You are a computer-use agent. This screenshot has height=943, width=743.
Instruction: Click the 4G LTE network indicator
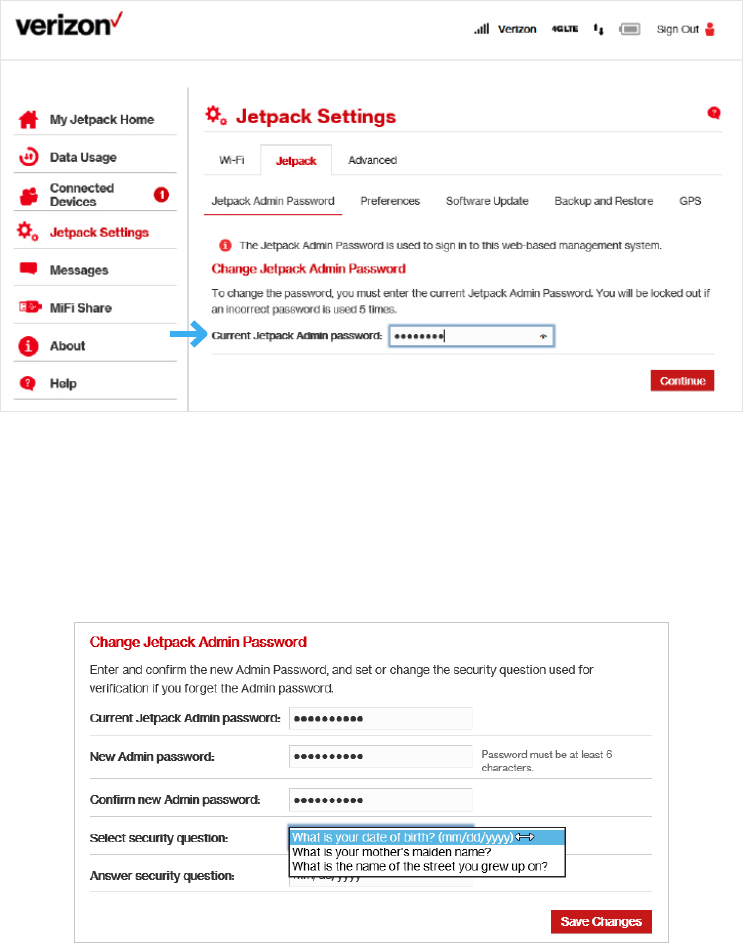(565, 29)
